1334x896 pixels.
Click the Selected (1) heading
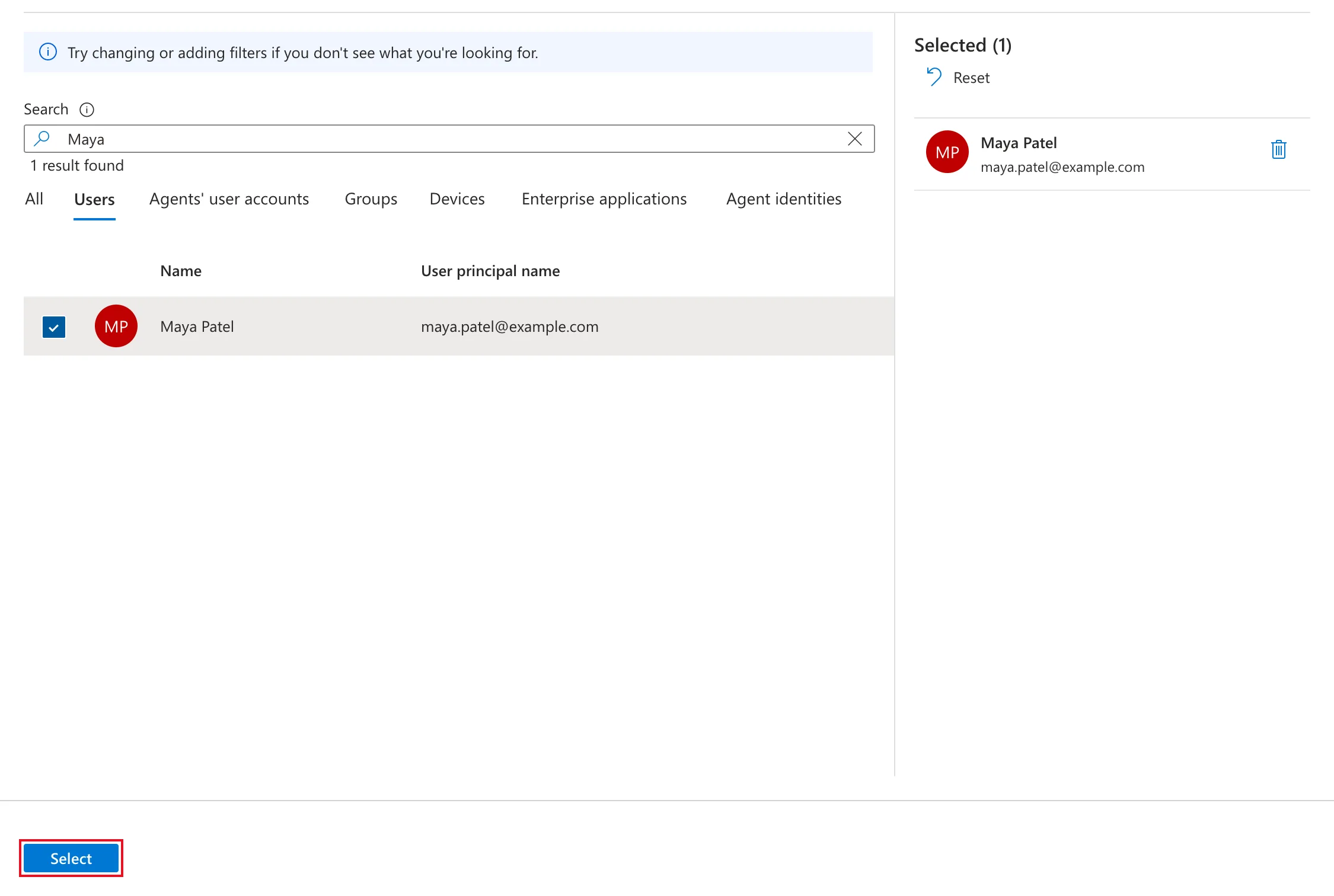pyautogui.click(x=963, y=45)
